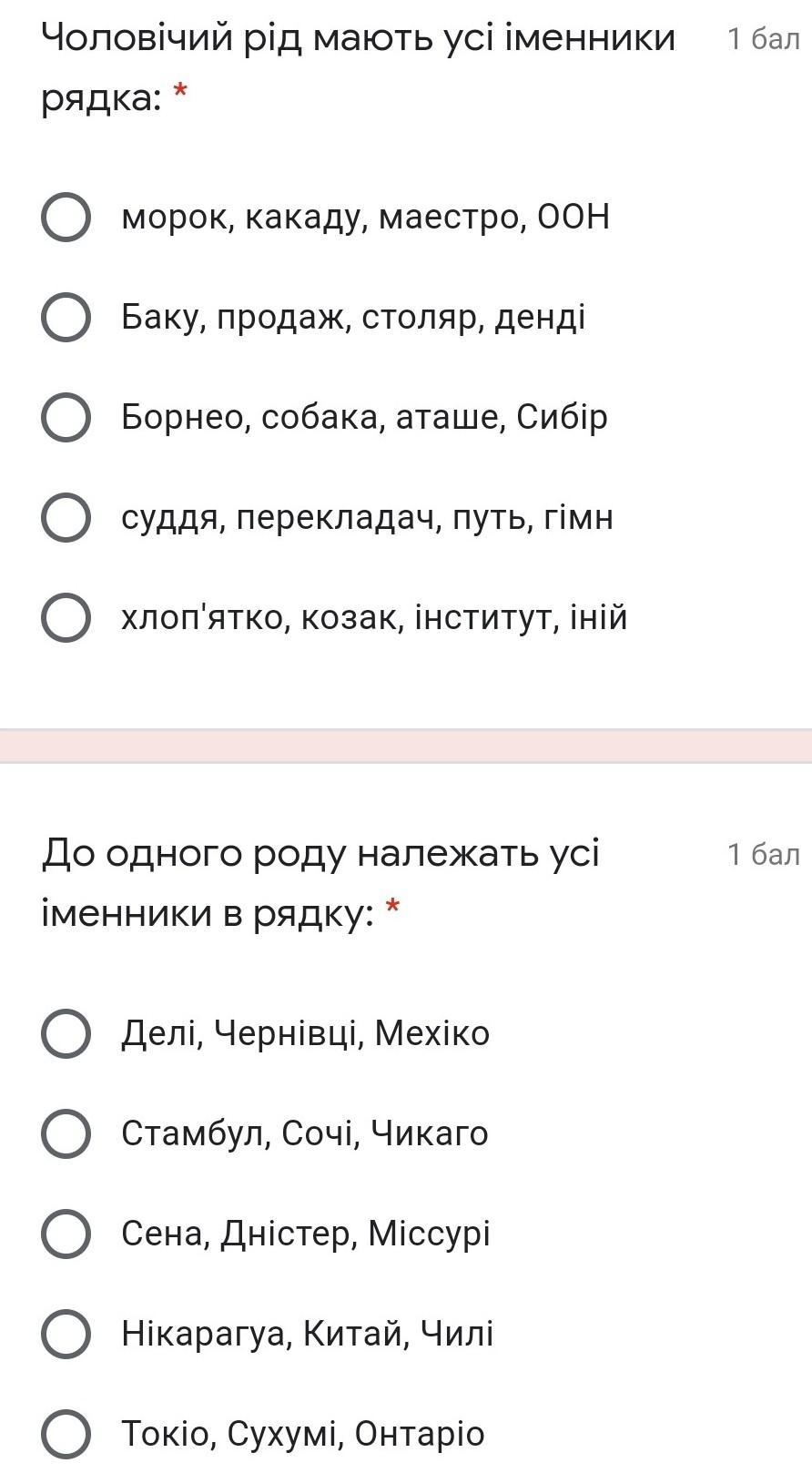The image size is (812, 1473).
Task: Click the question title 'Чоловічий рід мають усі іменники'
Action: click(x=359, y=38)
